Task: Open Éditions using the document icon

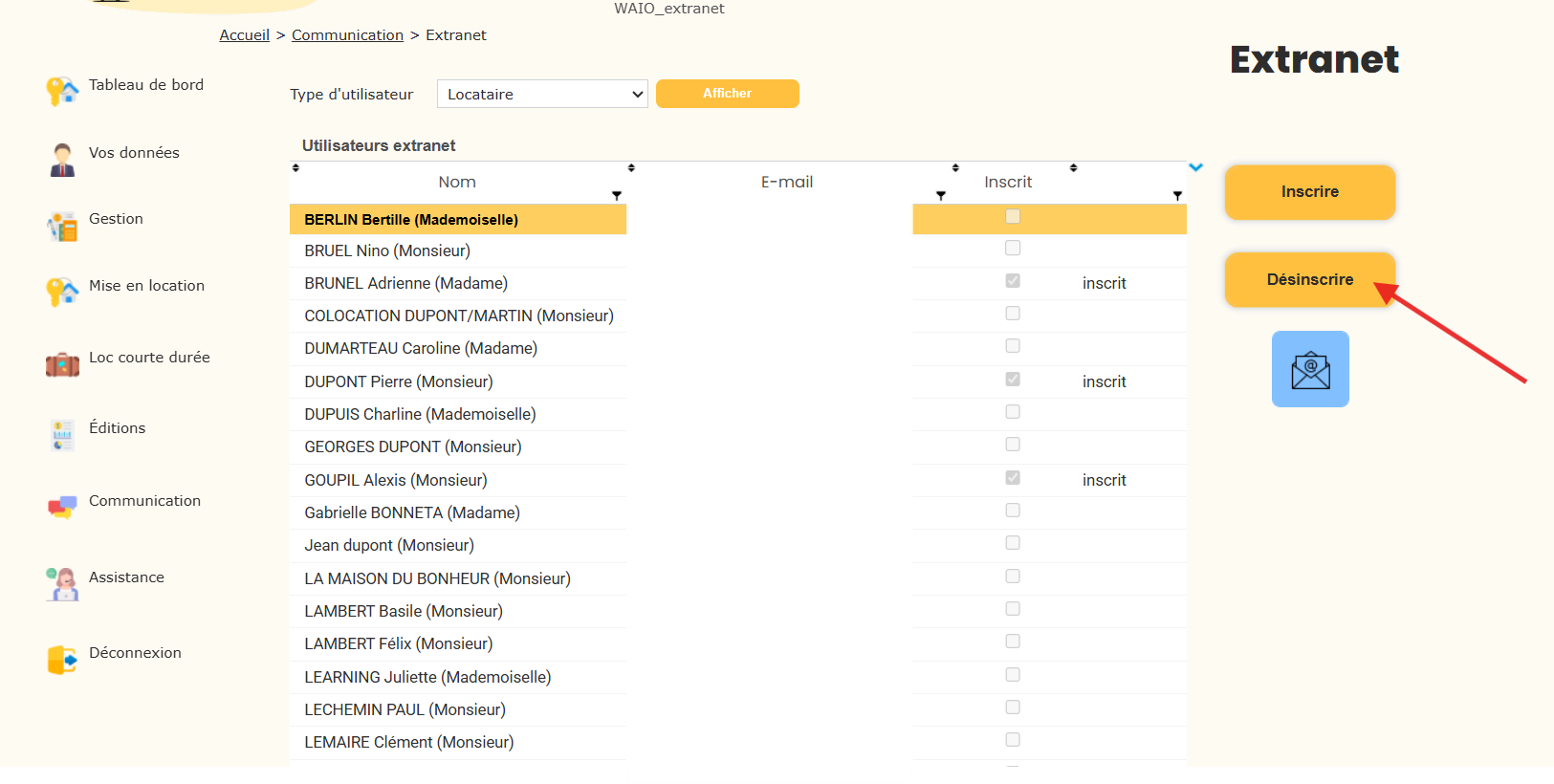Action: (62, 435)
